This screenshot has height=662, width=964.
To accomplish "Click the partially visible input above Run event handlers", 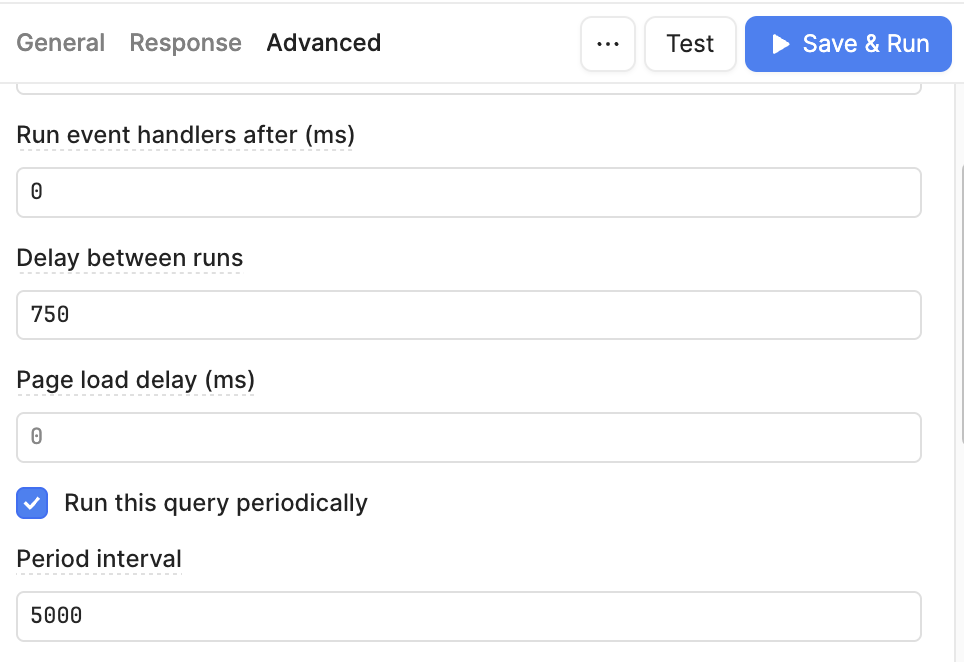I will click(x=468, y=89).
